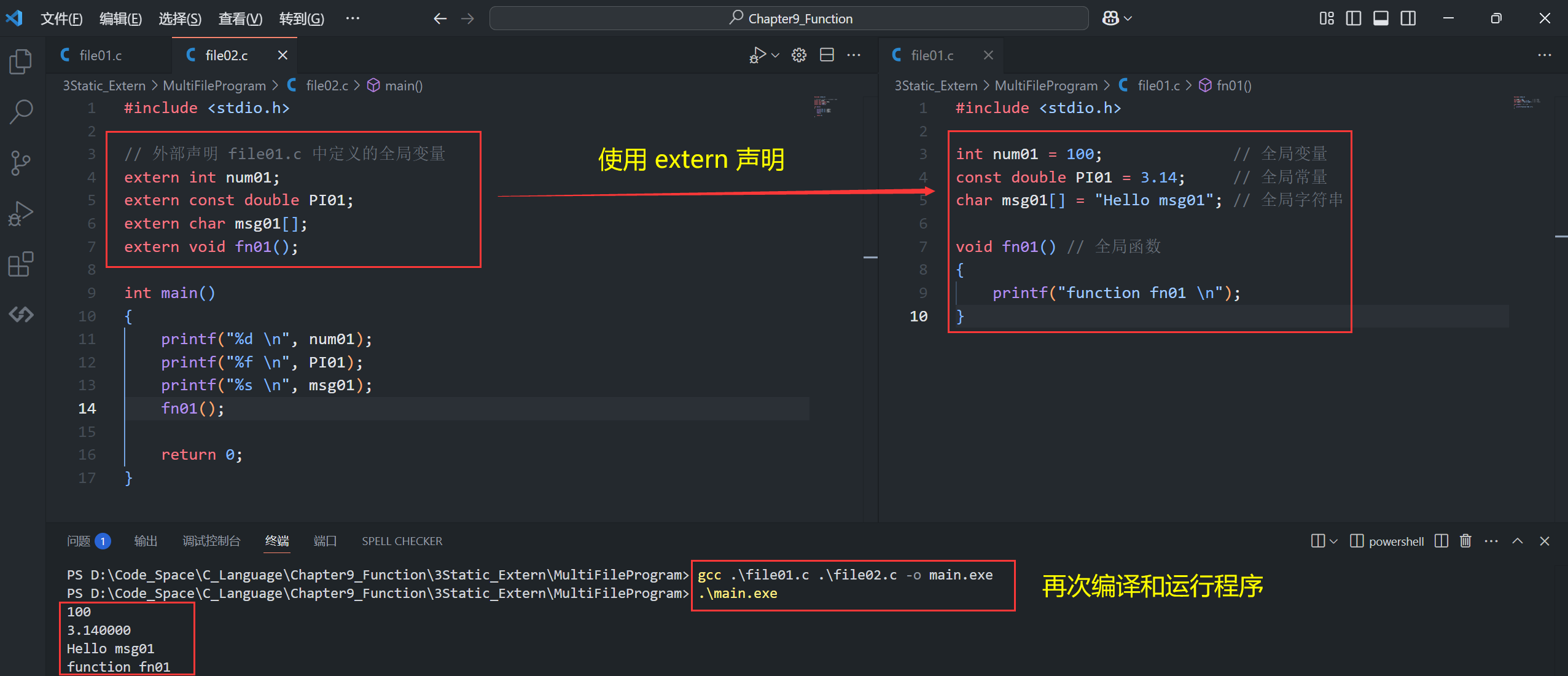Switch to the file01.c tab in left group
Image resolution: width=1568 pixels, height=676 pixels.
pos(100,55)
